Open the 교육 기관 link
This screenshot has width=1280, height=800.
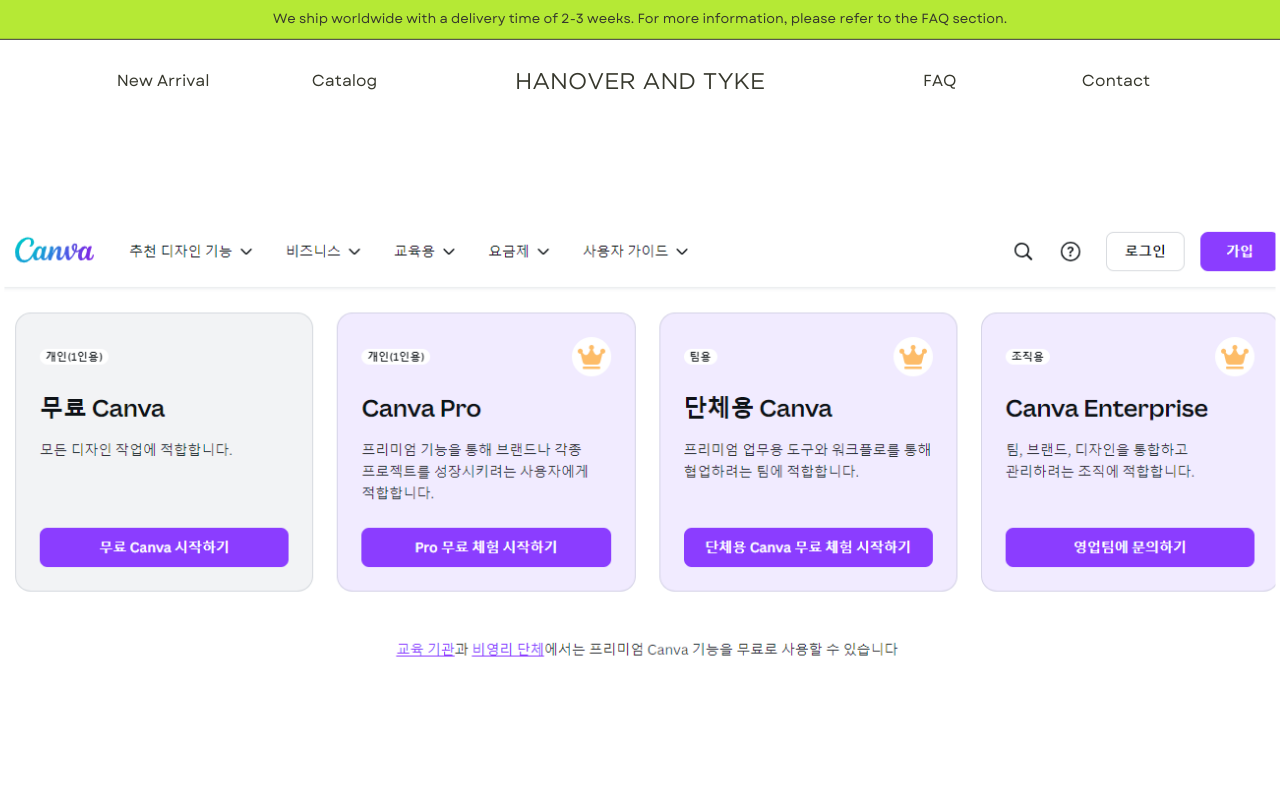(x=425, y=649)
